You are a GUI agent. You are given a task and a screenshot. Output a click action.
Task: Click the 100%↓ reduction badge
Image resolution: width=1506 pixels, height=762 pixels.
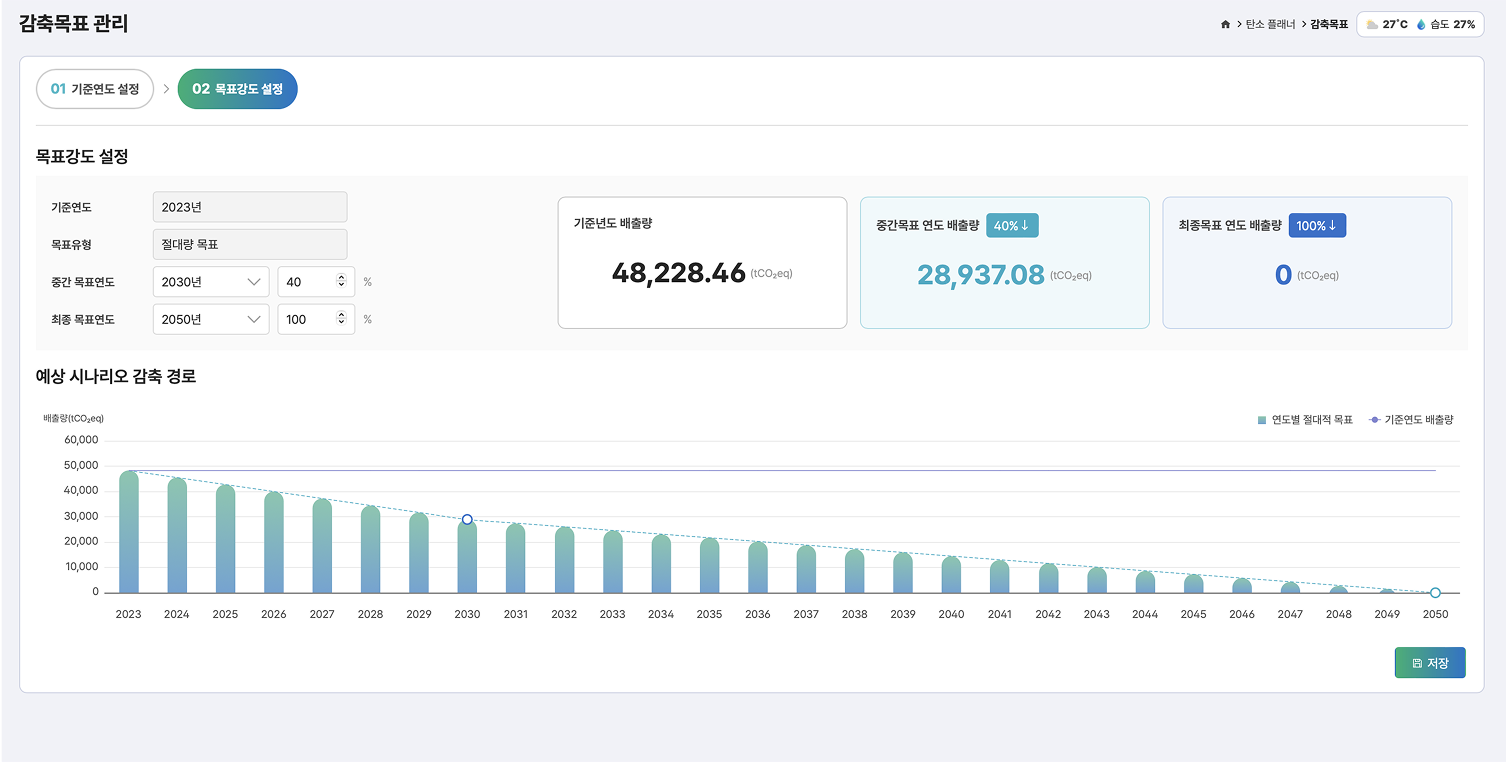click(1316, 226)
